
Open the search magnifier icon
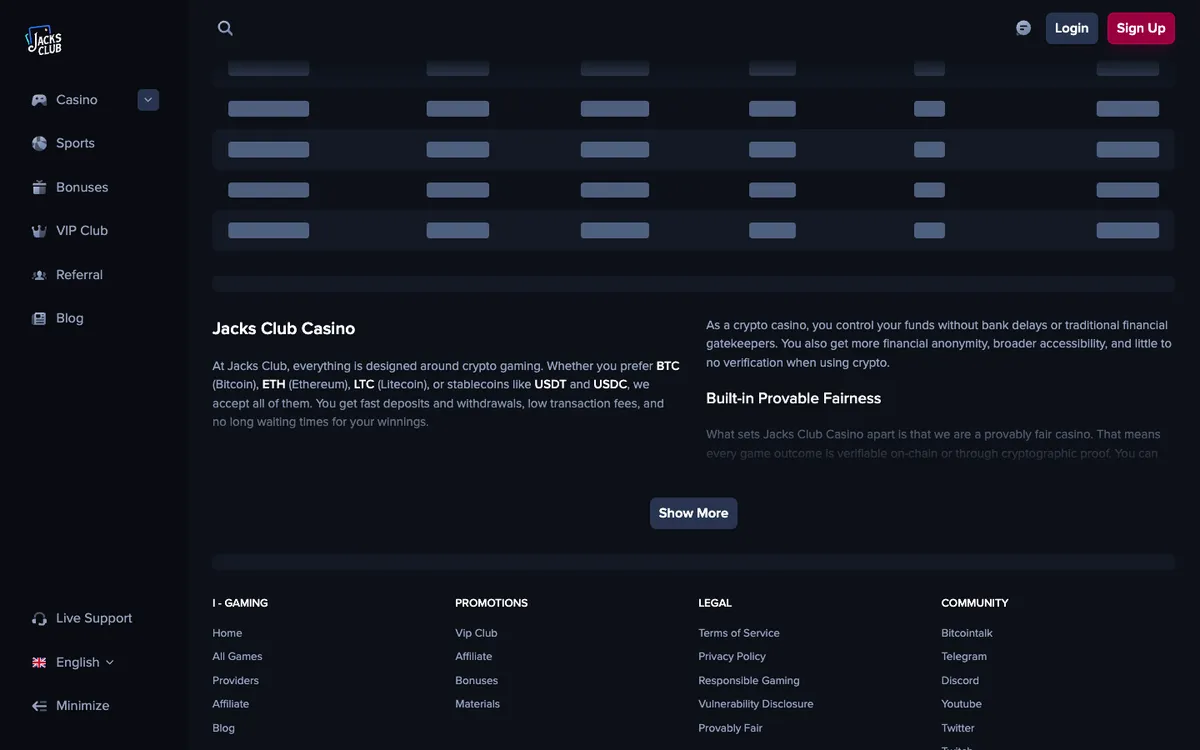[x=225, y=28]
